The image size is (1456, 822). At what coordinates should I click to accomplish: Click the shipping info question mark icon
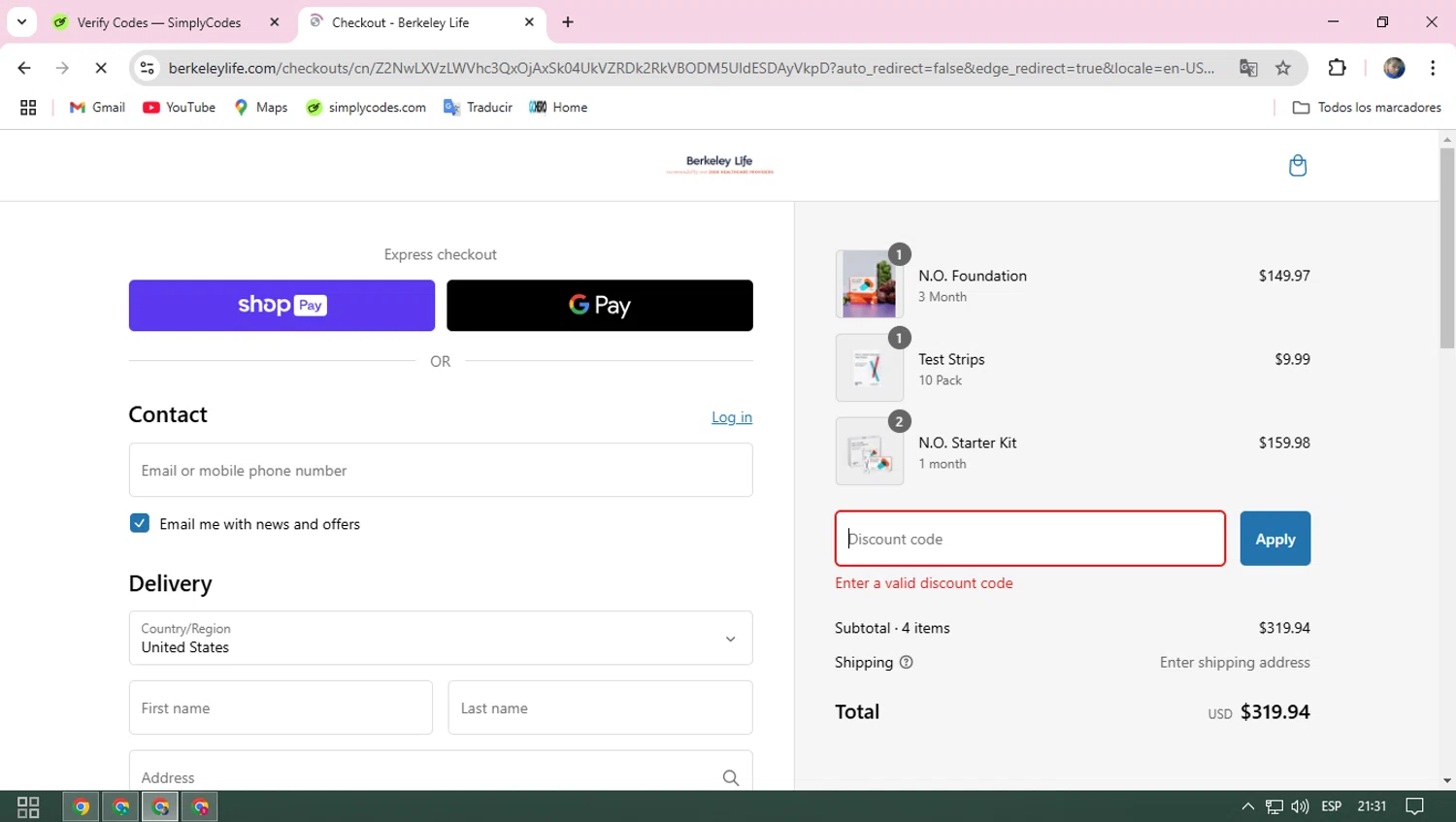(x=906, y=662)
